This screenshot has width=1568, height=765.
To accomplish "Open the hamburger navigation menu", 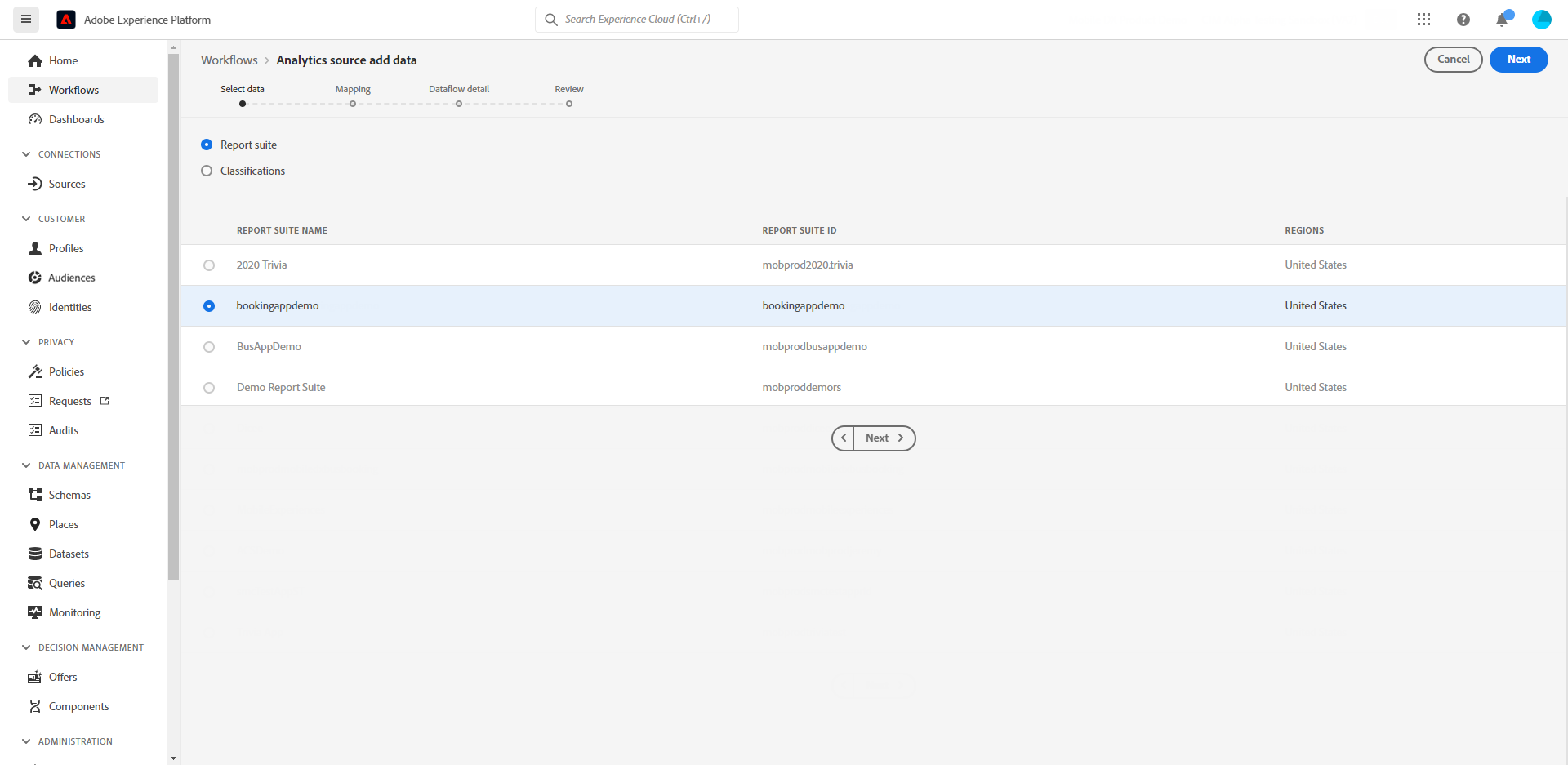I will point(26,19).
